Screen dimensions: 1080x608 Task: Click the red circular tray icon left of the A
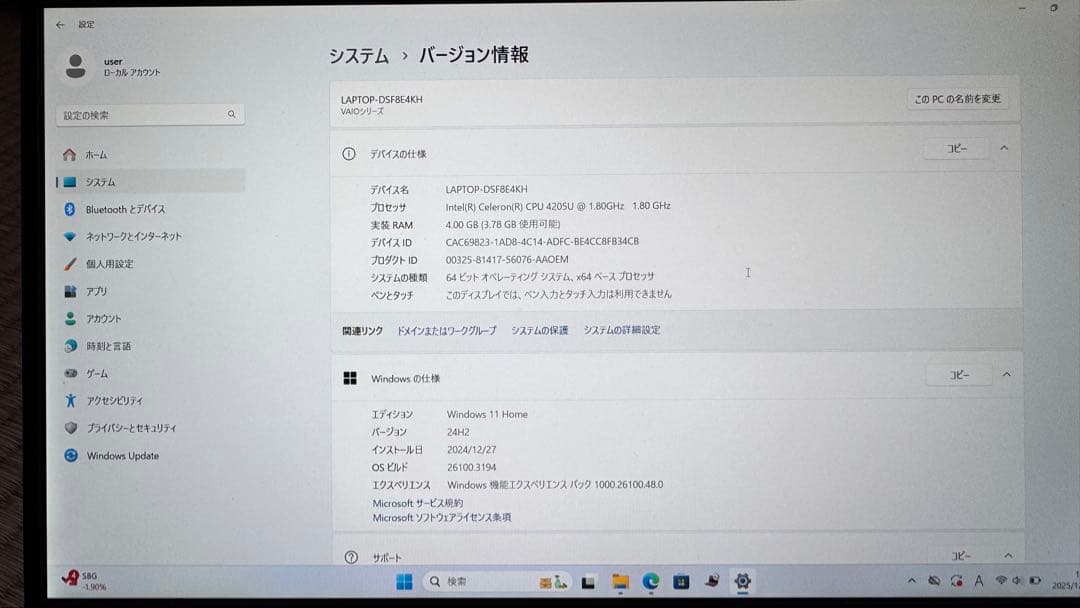tap(957, 581)
